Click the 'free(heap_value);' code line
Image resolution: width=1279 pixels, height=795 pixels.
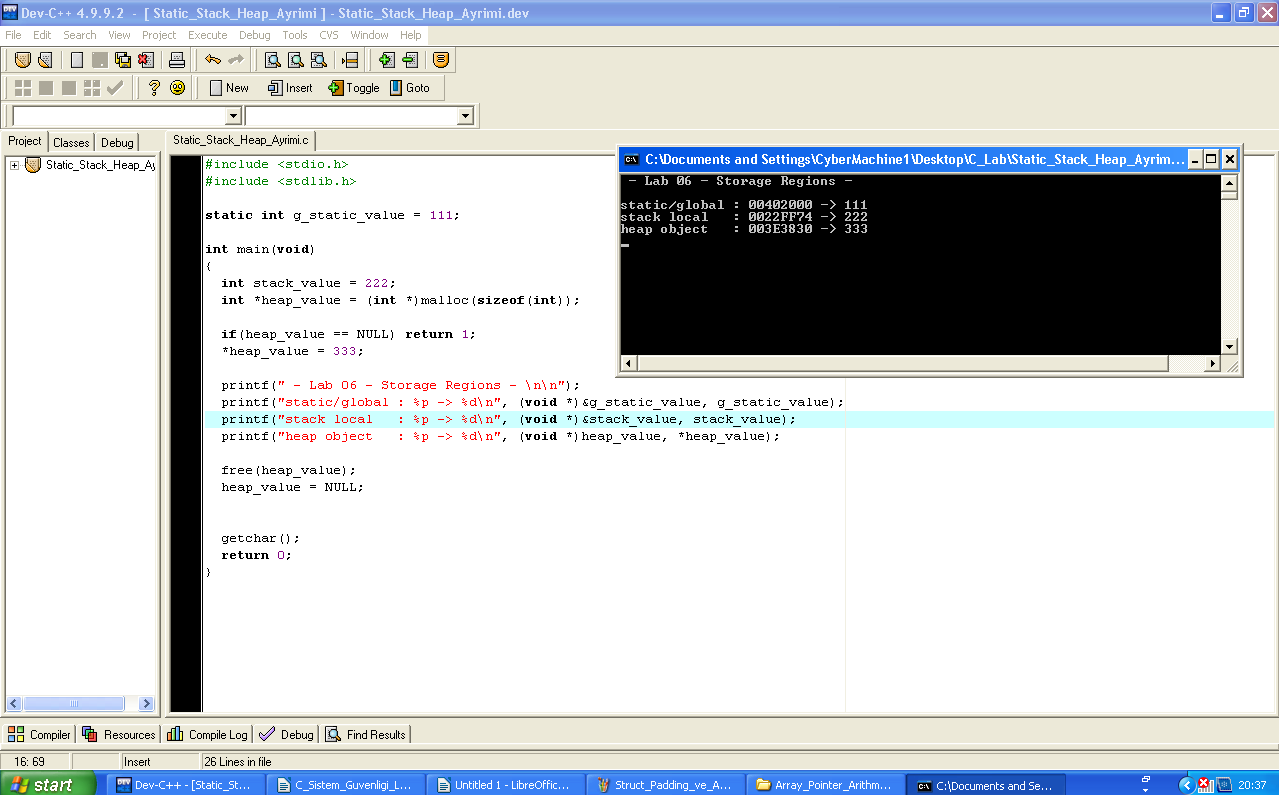pos(289,470)
